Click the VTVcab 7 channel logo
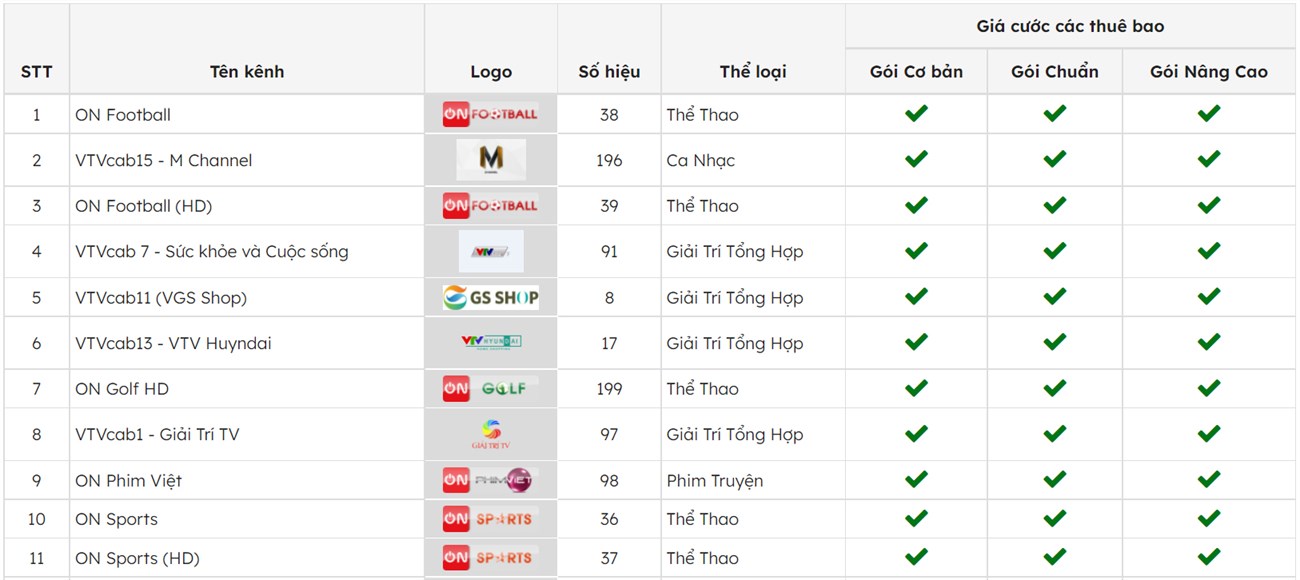 click(x=491, y=251)
